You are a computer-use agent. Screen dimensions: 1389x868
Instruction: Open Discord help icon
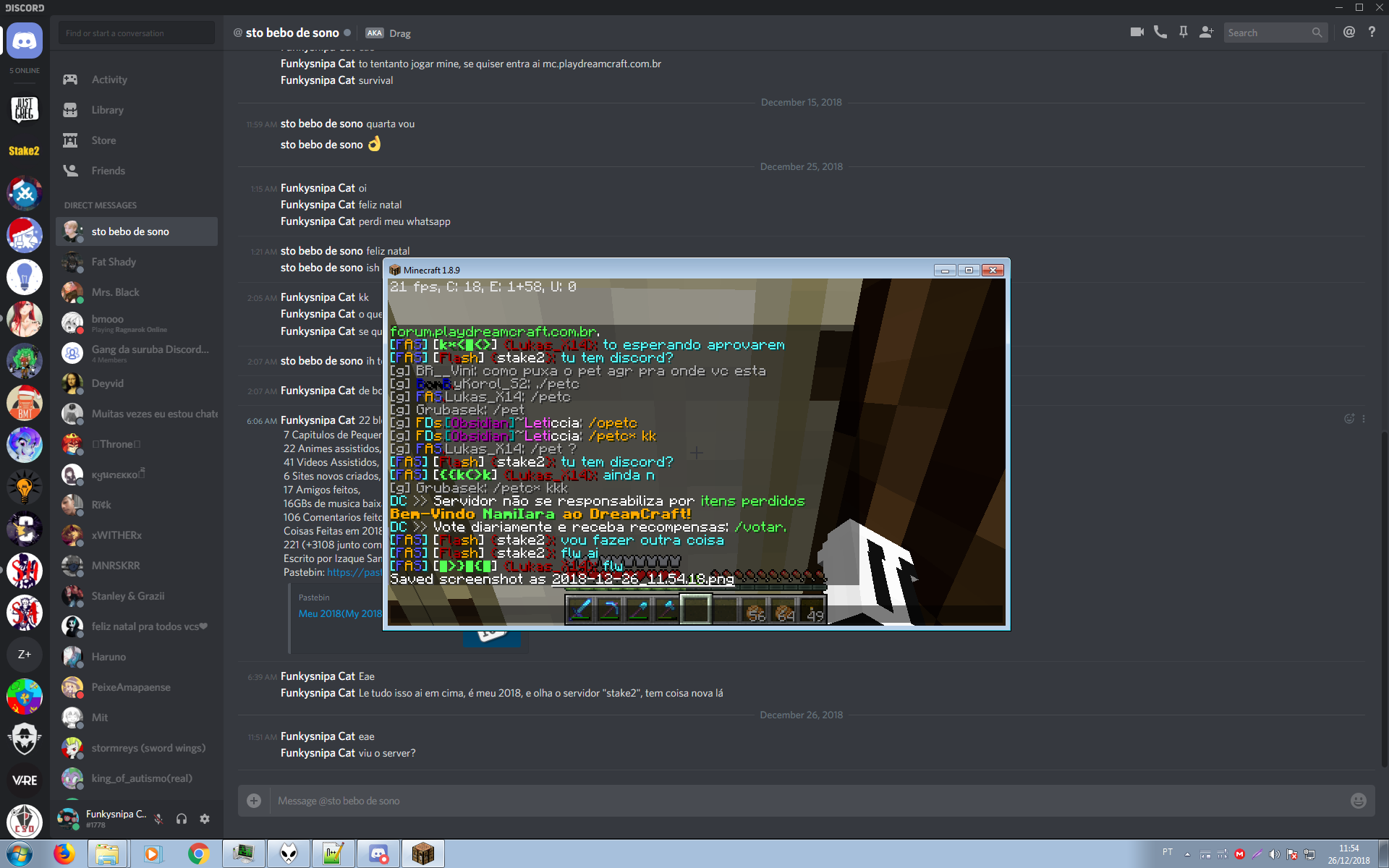1372,33
